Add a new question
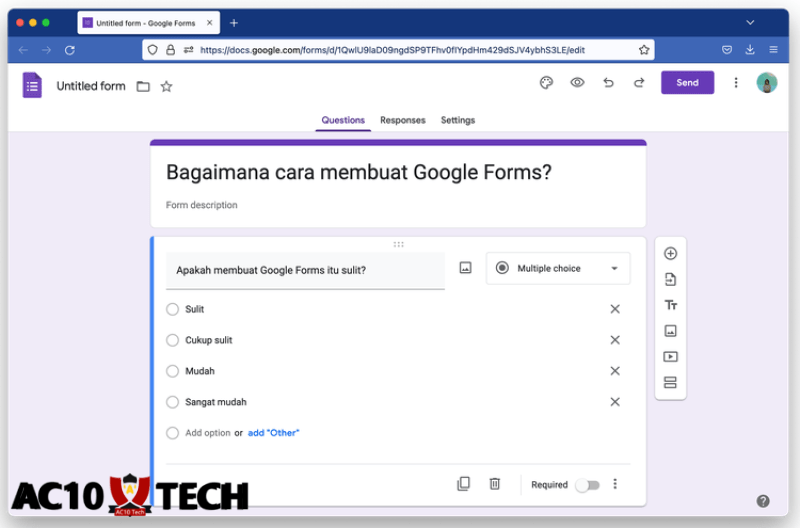The image size is (800, 528). [x=670, y=254]
